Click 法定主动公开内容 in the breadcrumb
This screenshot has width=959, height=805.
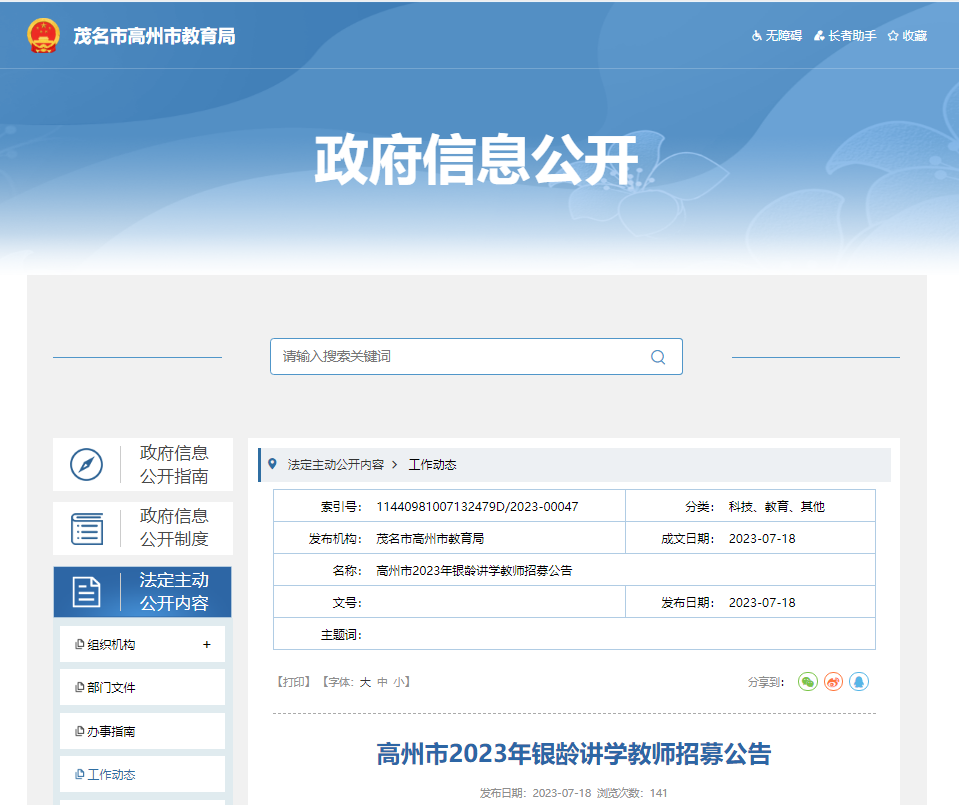(335, 465)
